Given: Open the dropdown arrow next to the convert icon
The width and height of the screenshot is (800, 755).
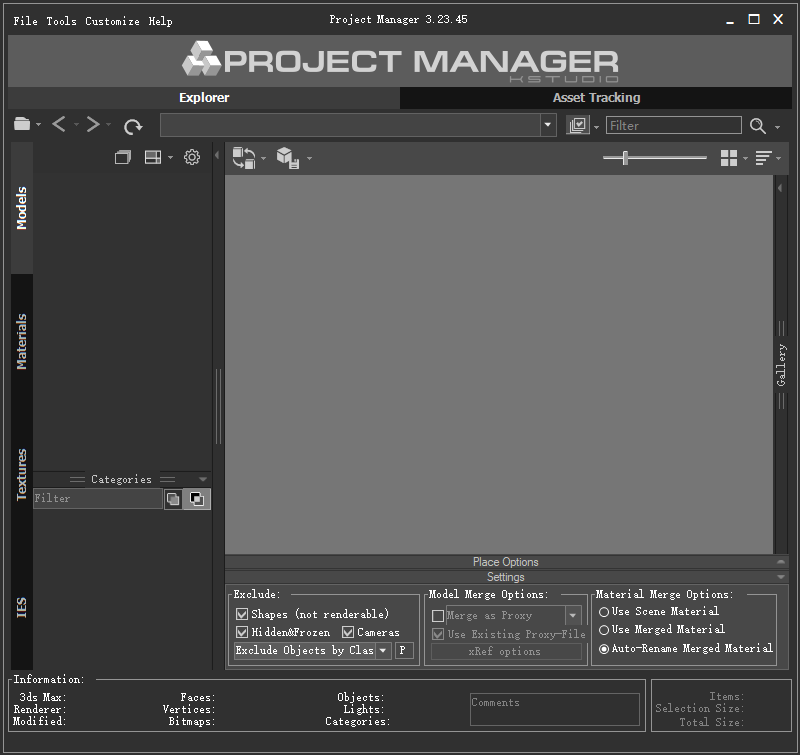Looking at the screenshot, I should tap(263, 159).
